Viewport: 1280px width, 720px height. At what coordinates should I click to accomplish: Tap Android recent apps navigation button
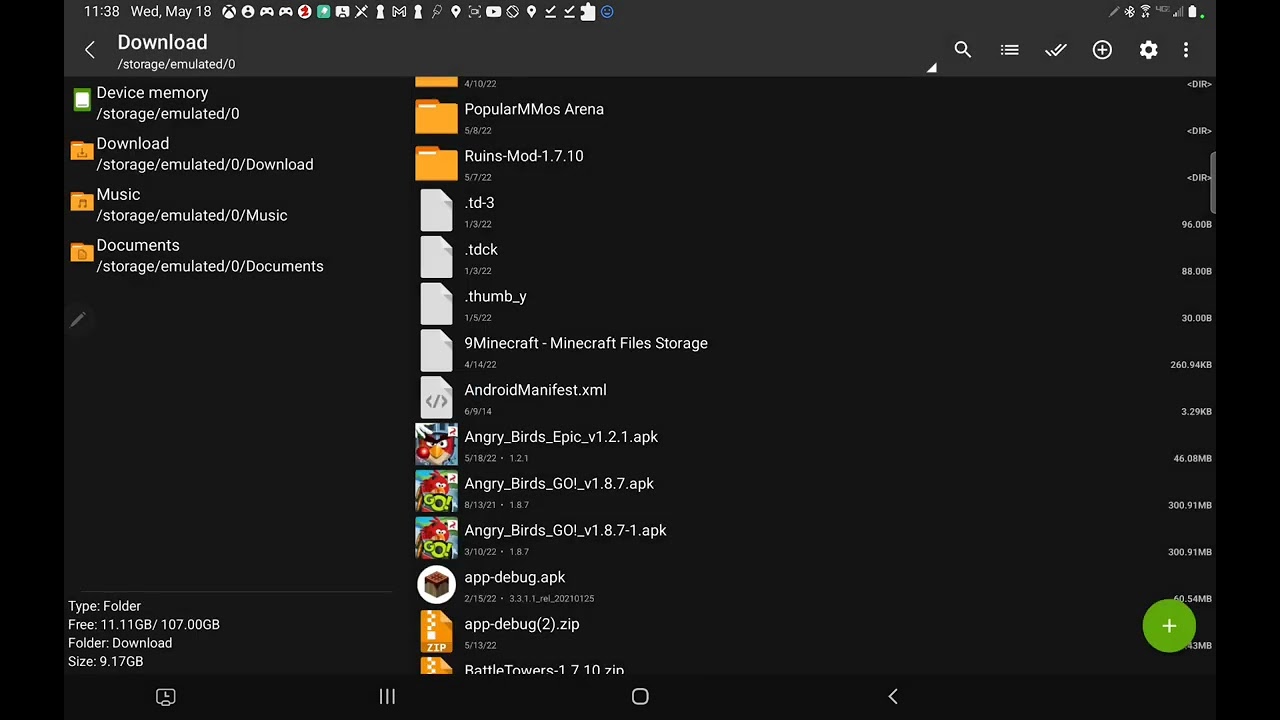(387, 697)
